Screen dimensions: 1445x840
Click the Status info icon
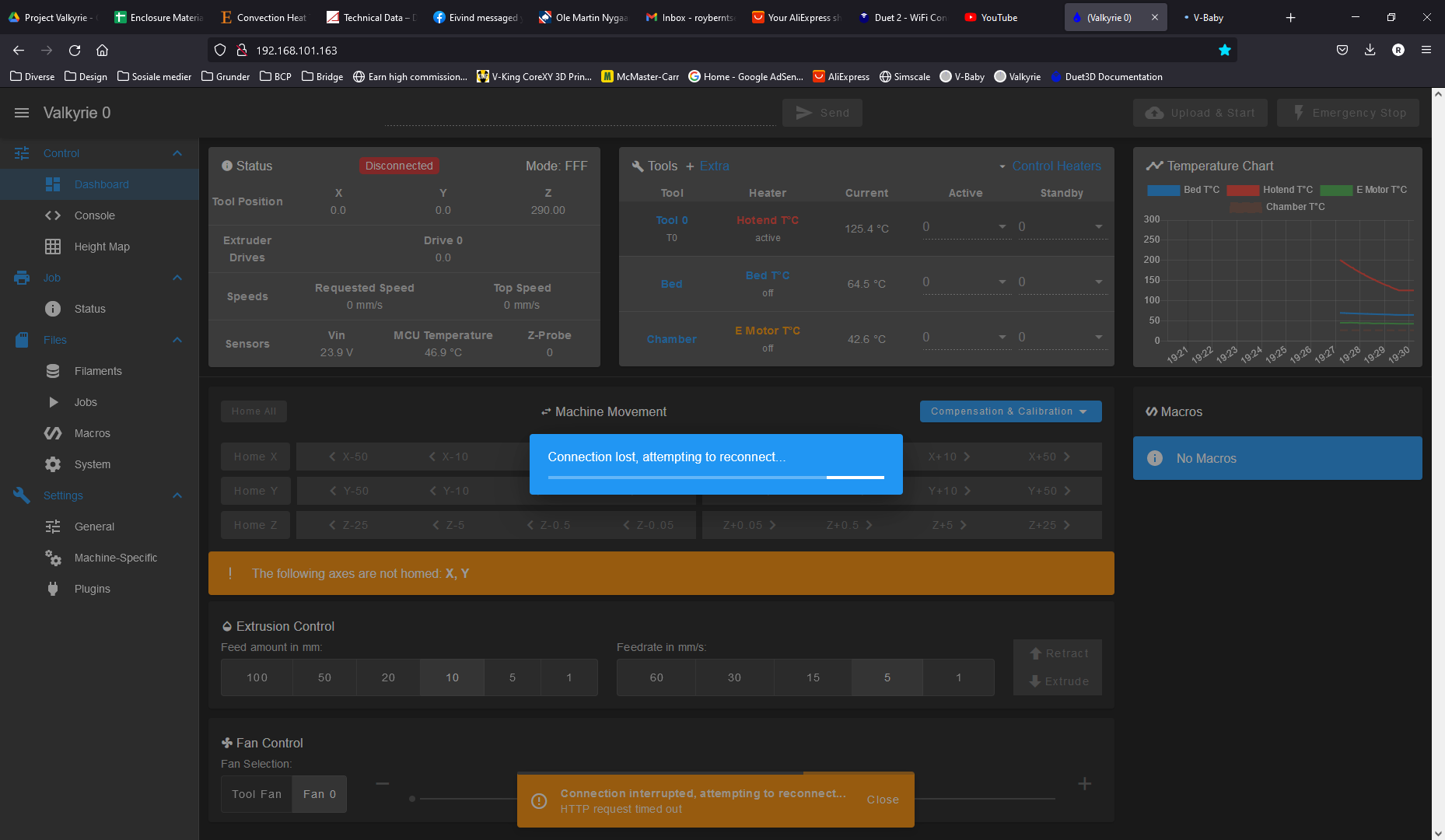click(53, 309)
